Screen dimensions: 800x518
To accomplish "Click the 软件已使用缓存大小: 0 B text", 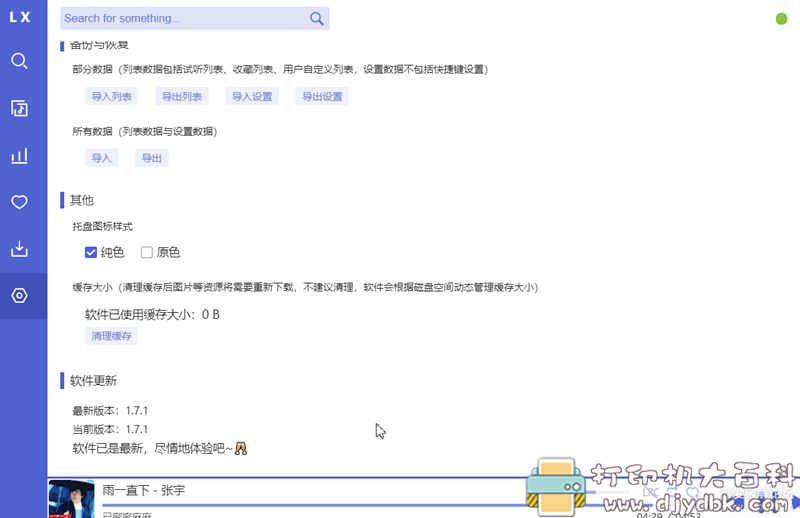I will pos(152,315).
